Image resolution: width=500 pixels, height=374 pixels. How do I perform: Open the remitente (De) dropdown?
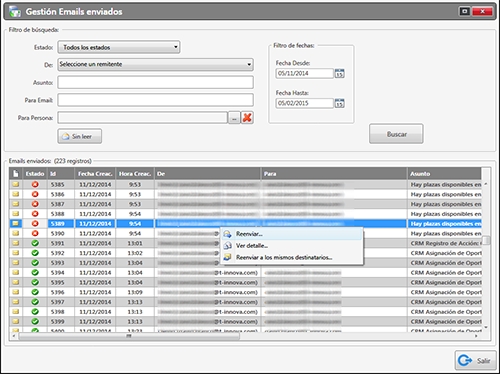pos(155,64)
